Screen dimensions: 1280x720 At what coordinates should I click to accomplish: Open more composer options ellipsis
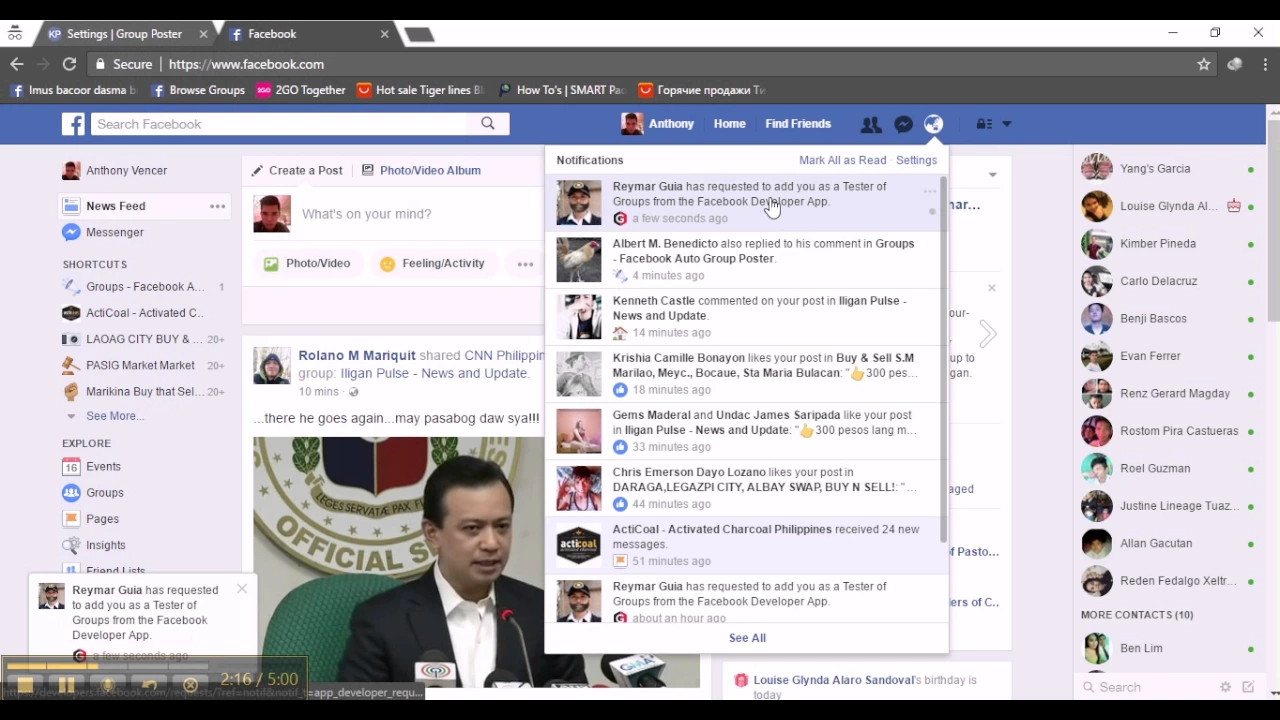525,264
